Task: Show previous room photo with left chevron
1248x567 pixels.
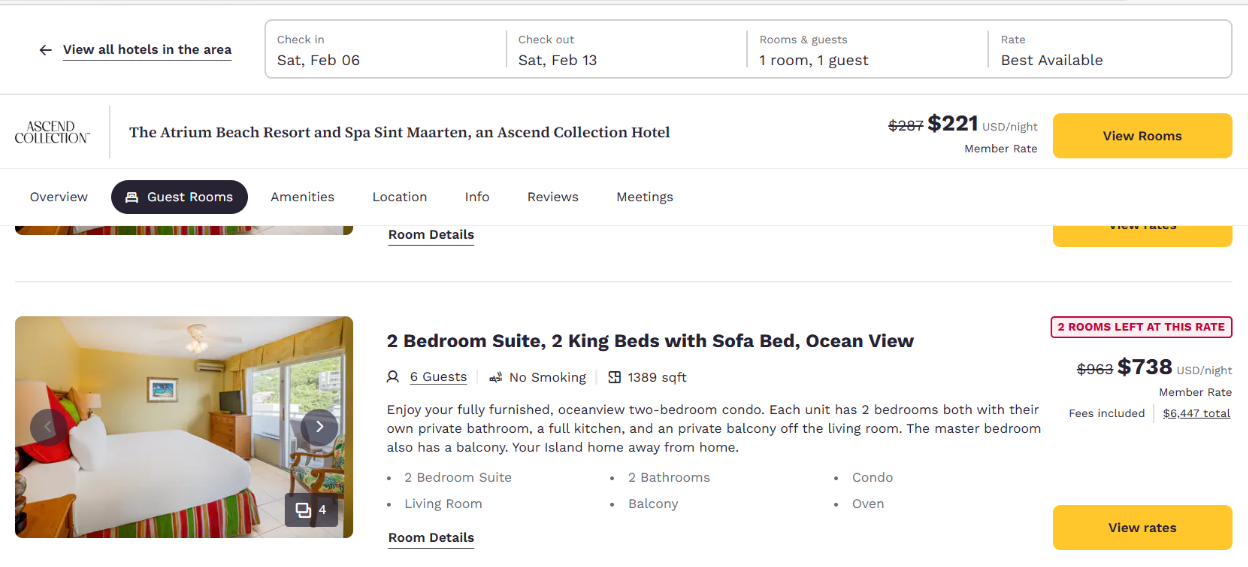Action: [48, 427]
